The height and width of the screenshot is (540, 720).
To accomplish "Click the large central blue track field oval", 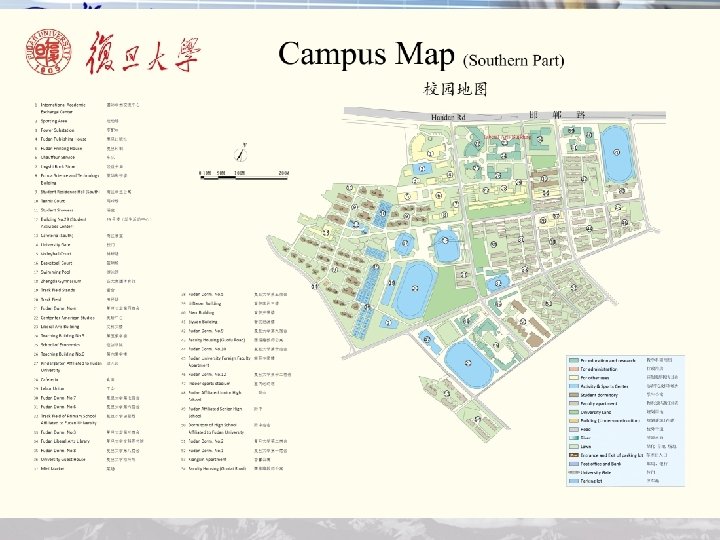I will point(415,289).
